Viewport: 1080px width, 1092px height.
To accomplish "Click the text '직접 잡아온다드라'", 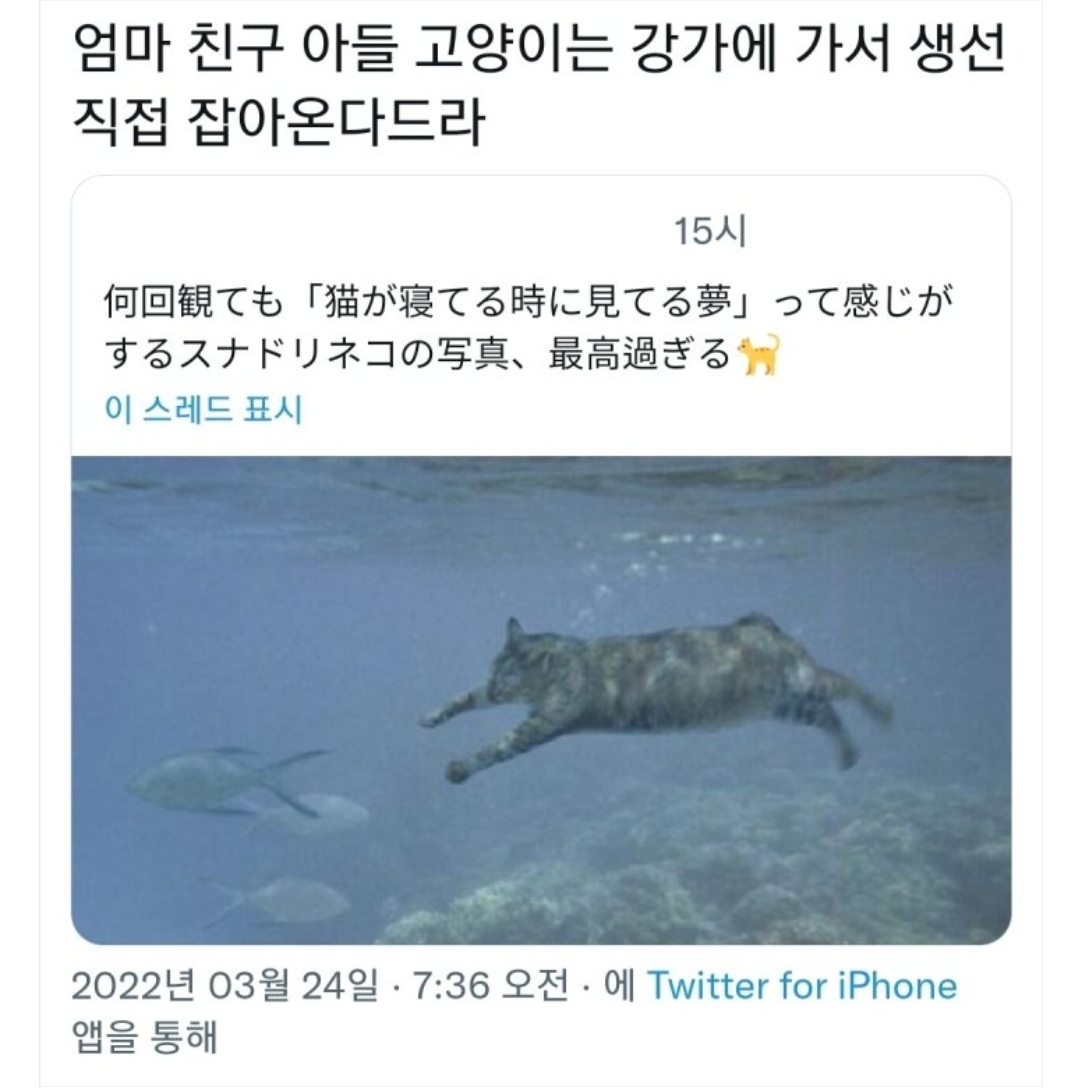I will [280, 124].
